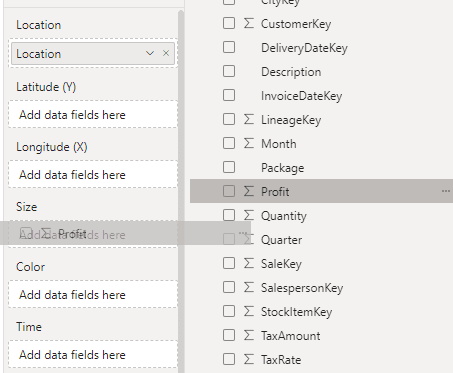This screenshot has width=453, height=373.
Task: Select the TaxAmount field name
Action: 291,336
